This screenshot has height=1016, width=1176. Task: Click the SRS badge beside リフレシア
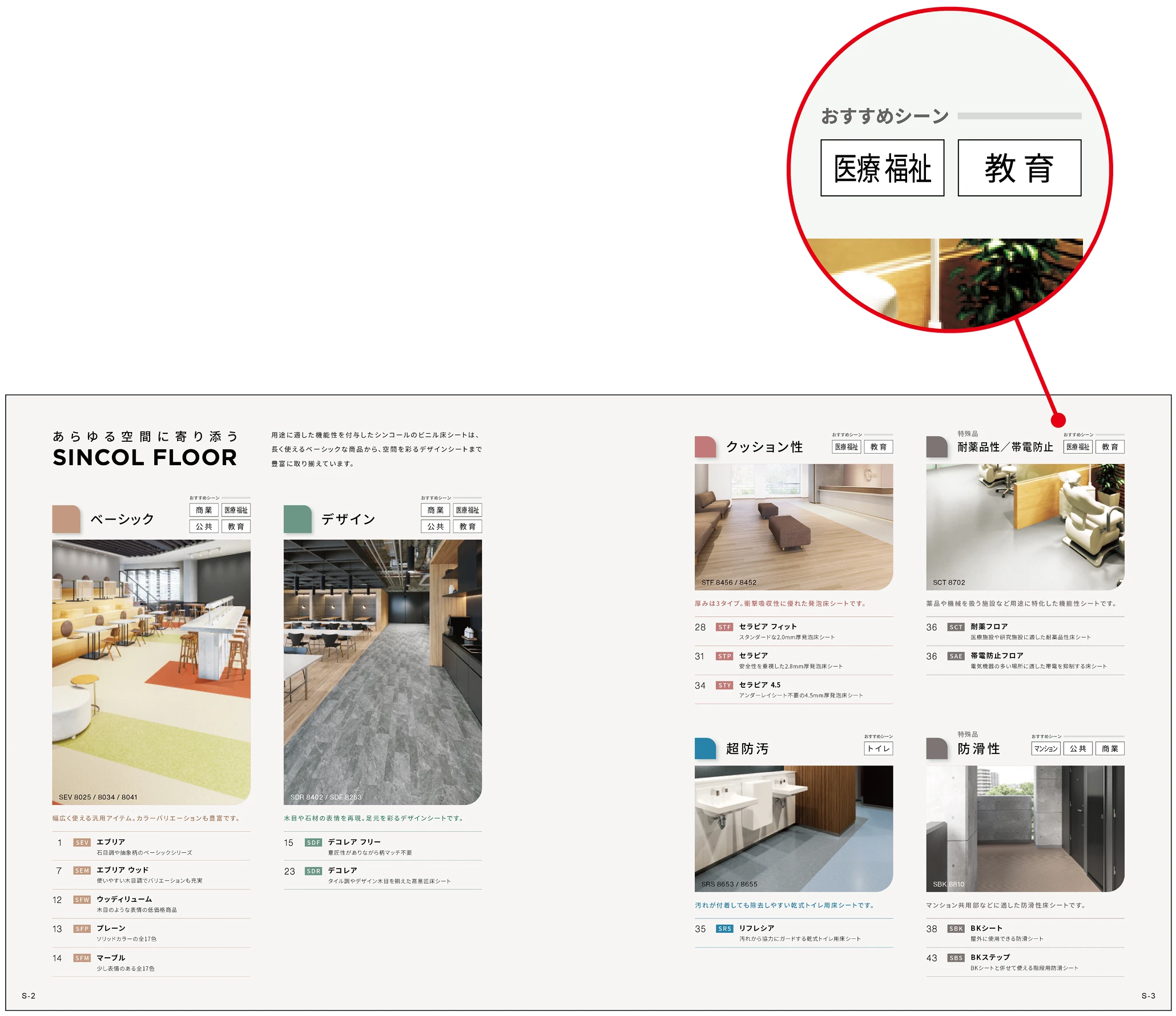pyautogui.click(x=724, y=929)
